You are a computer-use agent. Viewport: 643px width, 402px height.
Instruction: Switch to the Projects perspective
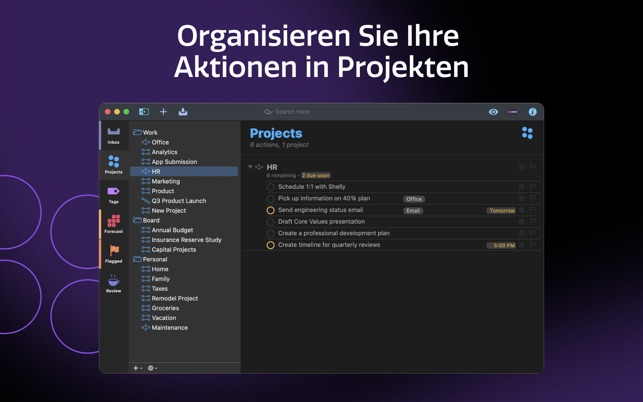pyautogui.click(x=114, y=164)
